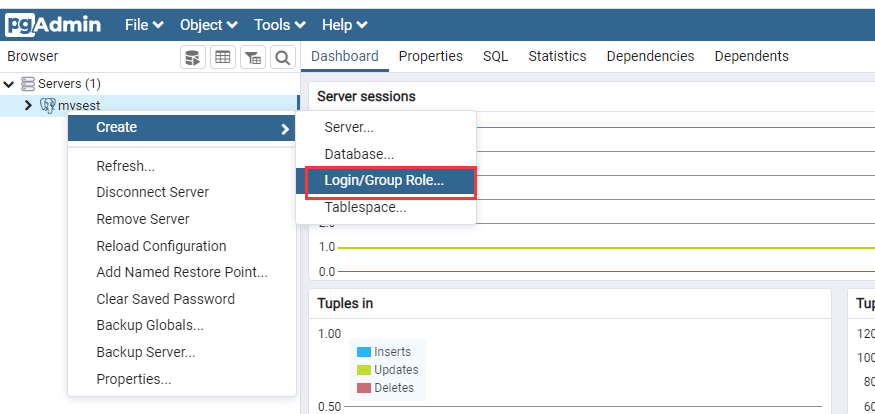The image size is (875, 414).
Task: Open the File dropdown menu
Action: click(143, 24)
